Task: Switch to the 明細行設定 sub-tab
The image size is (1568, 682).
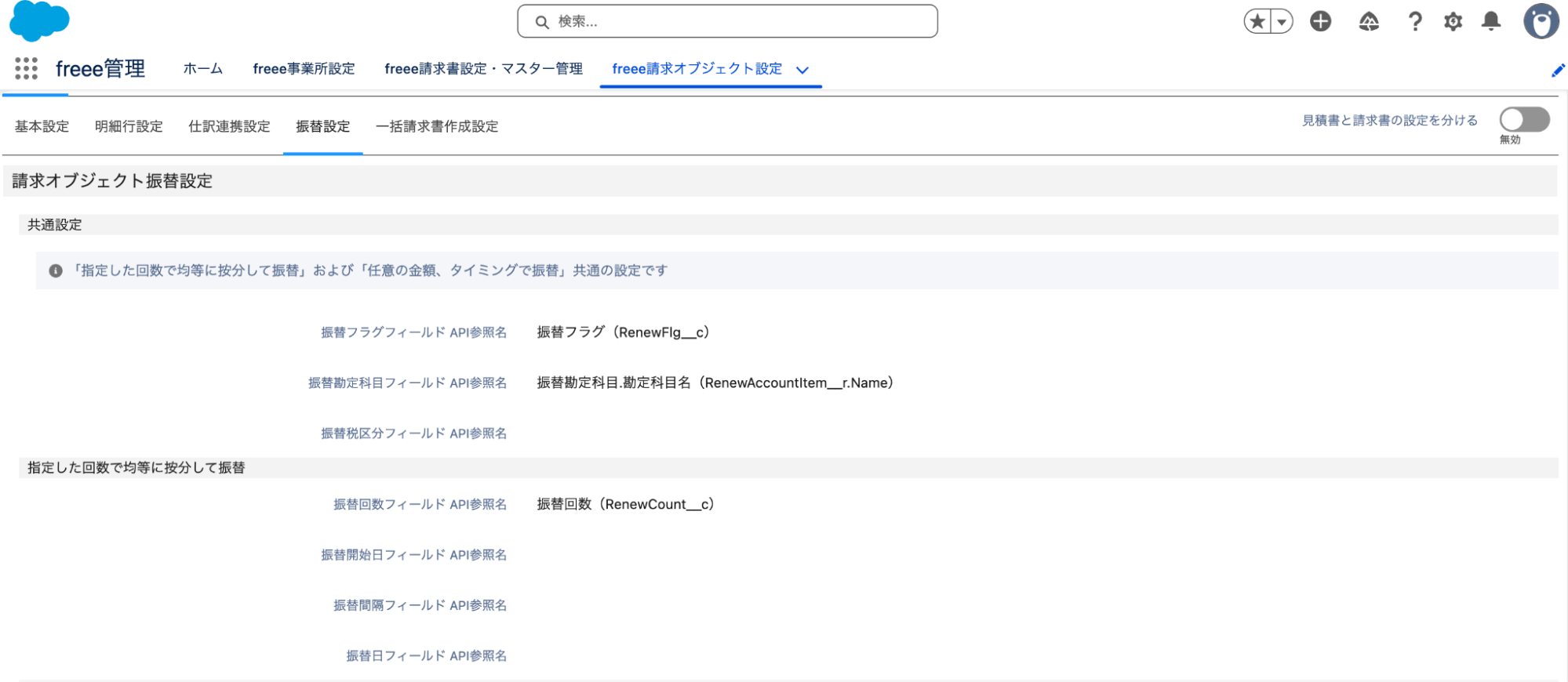Action: pyautogui.click(x=129, y=126)
